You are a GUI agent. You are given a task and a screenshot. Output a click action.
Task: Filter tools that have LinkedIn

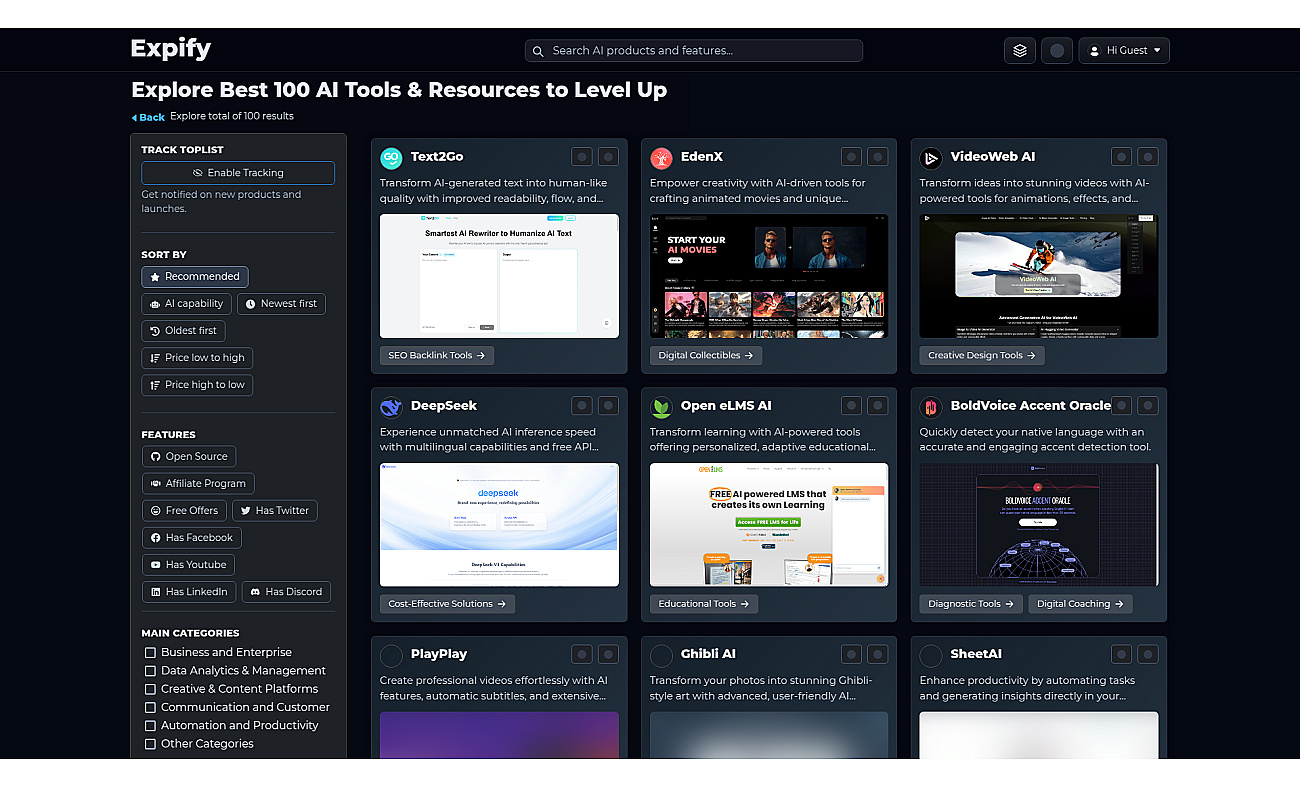click(189, 592)
